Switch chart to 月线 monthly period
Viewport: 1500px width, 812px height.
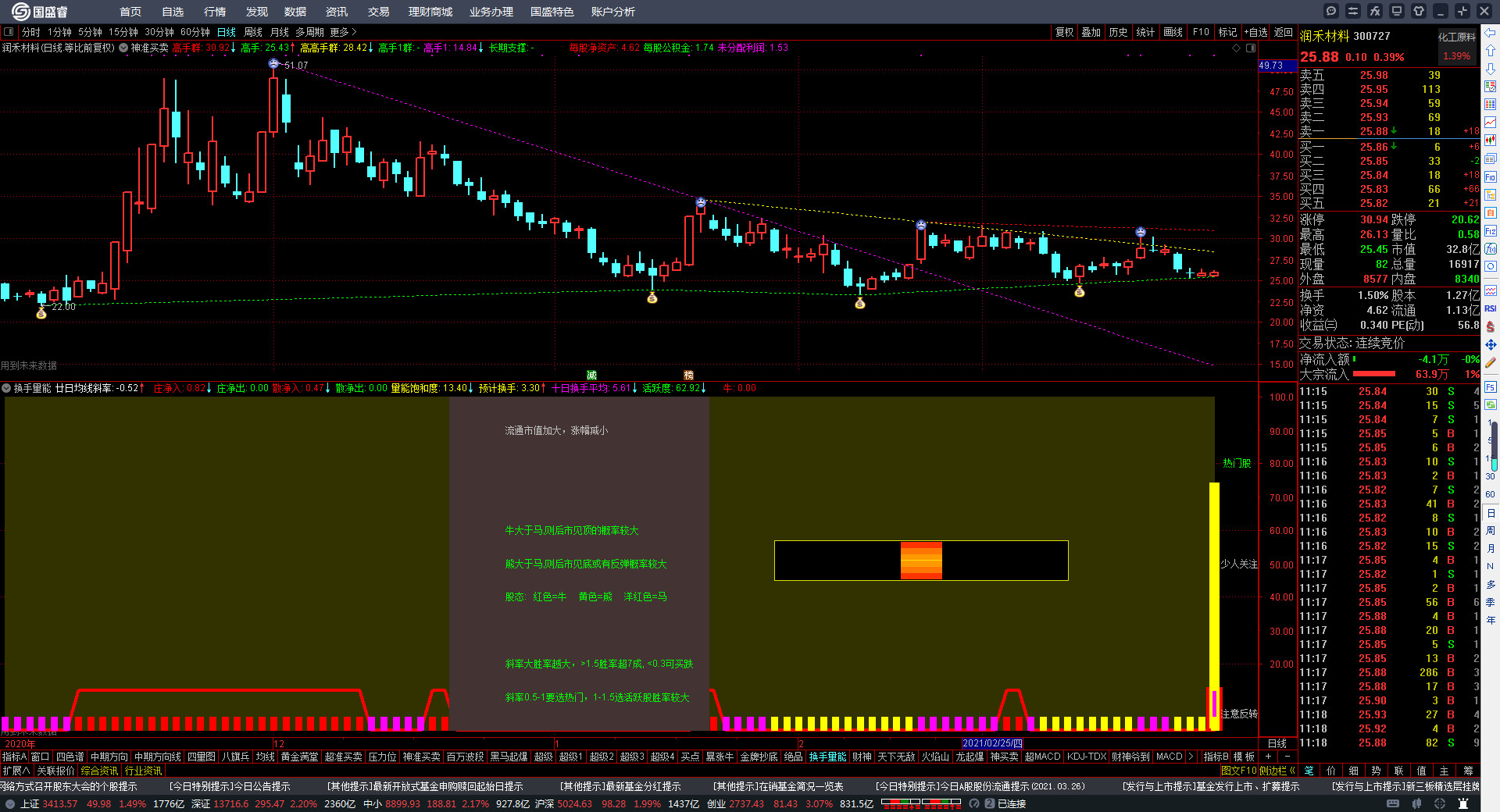[279, 32]
